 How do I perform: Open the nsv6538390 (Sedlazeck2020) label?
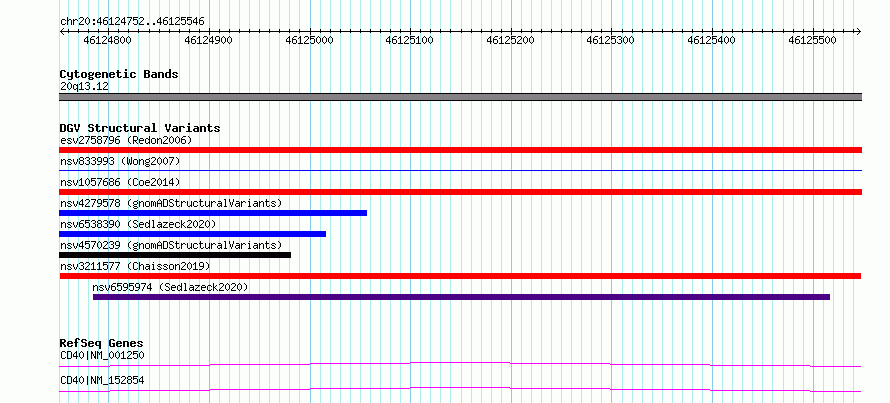click(138, 224)
